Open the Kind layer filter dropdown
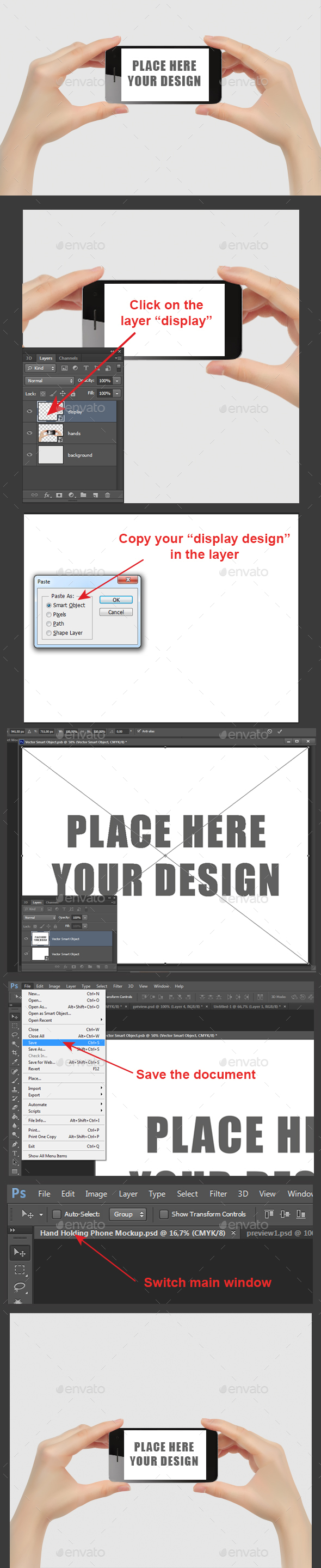This screenshot has width=321, height=1568. (x=41, y=368)
